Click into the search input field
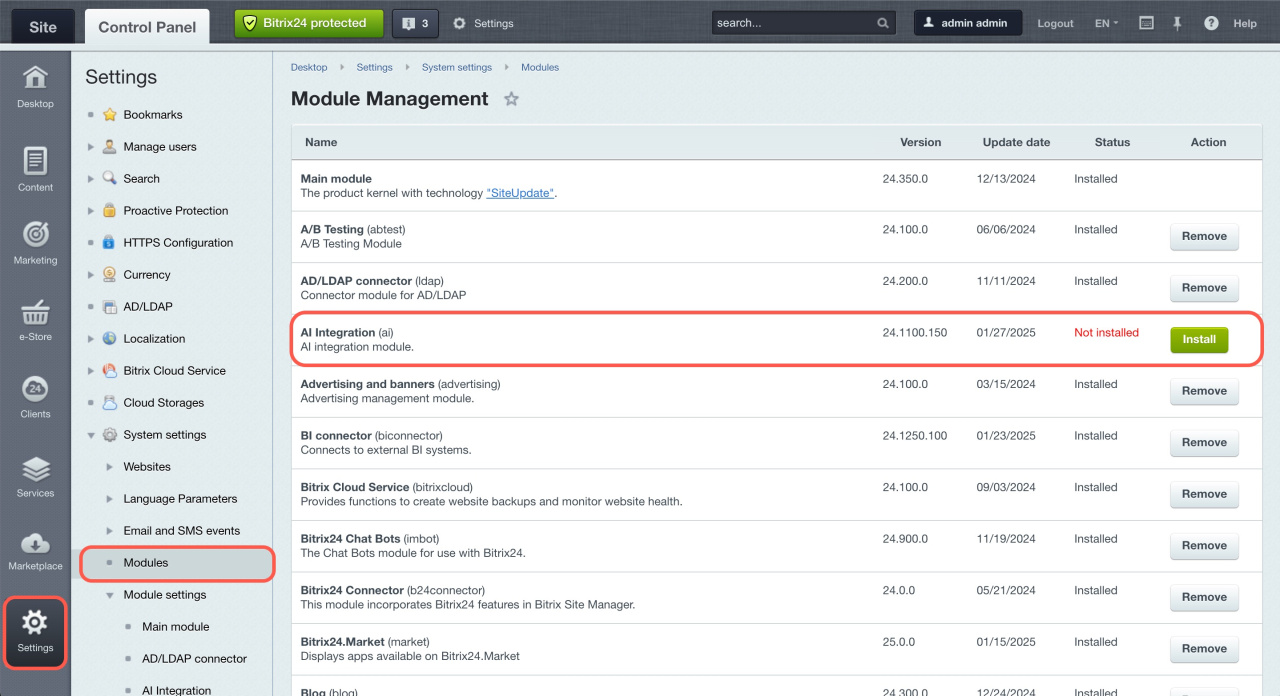The width and height of the screenshot is (1280, 696). click(x=790, y=23)
